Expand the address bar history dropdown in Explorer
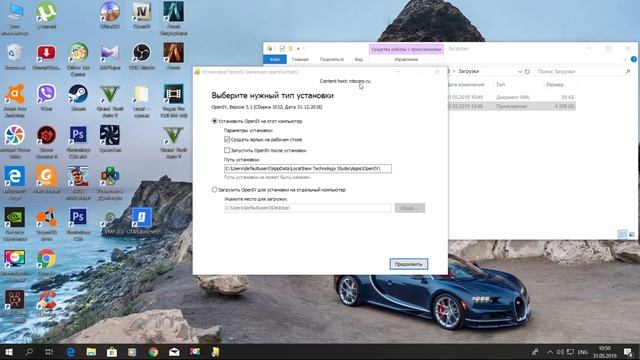640x360 pixels. [520, 71]
